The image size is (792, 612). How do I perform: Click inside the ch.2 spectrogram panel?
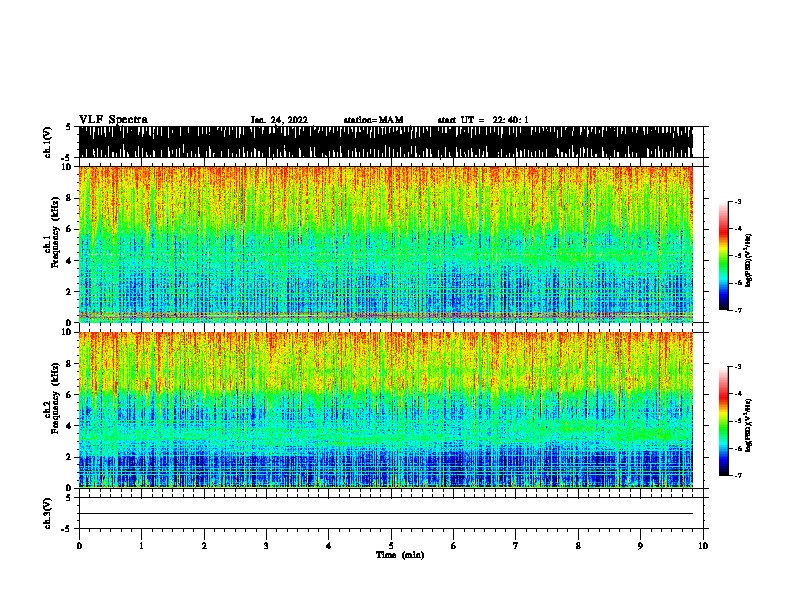point(386,410)
